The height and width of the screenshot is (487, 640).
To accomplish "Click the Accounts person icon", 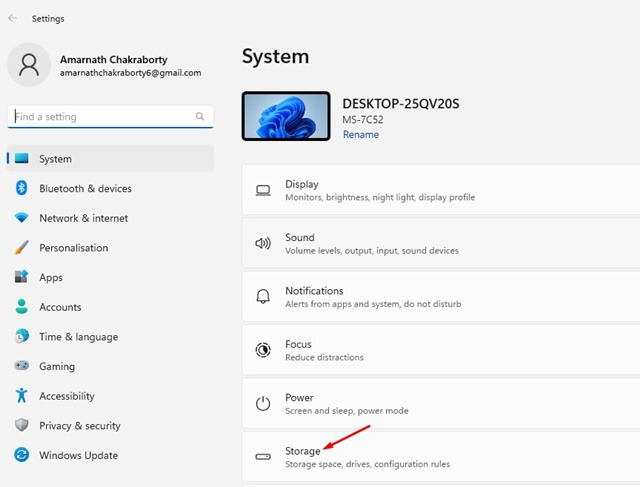I will [x=21, y=307].
